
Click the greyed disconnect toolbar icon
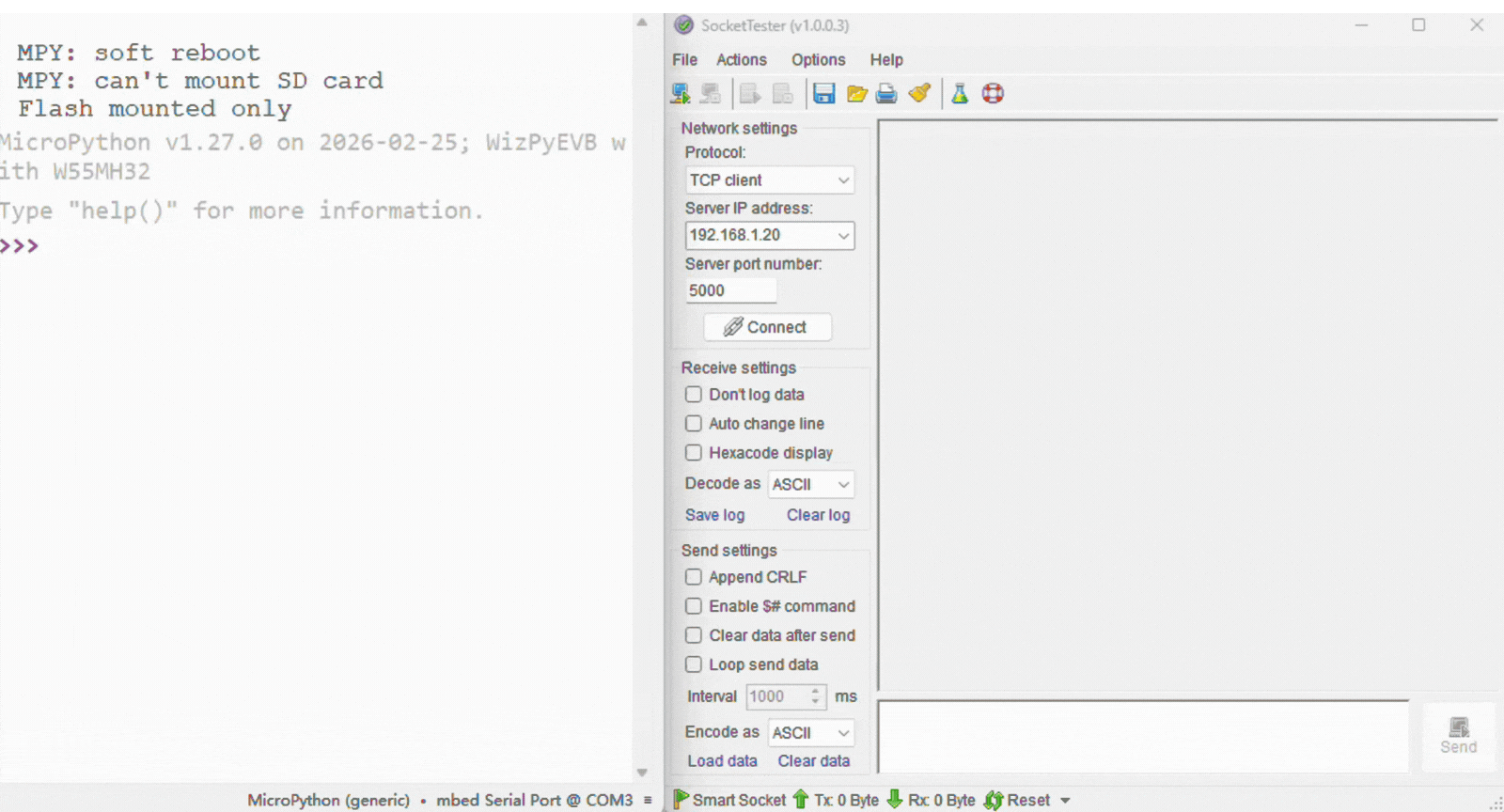click(x=711, y=93)
